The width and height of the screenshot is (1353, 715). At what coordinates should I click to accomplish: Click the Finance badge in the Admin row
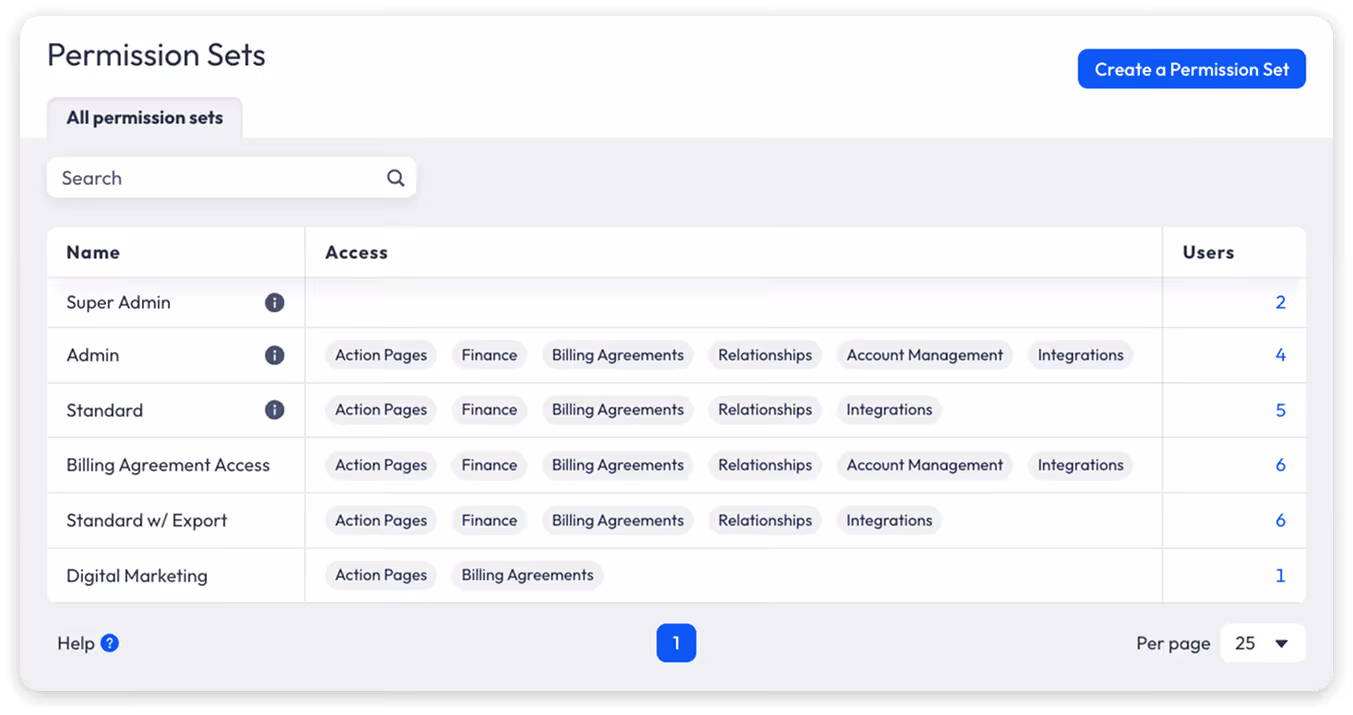pos(489,355)
